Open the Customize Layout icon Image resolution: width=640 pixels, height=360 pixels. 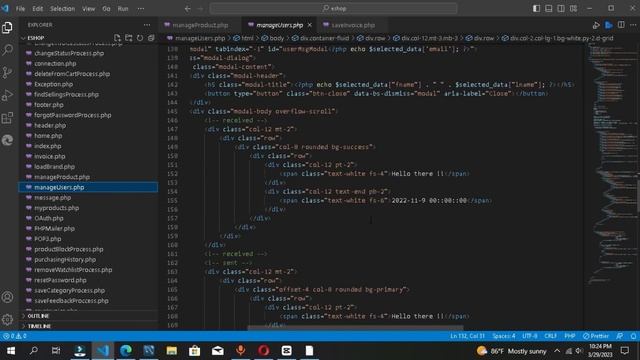point(573,9)
